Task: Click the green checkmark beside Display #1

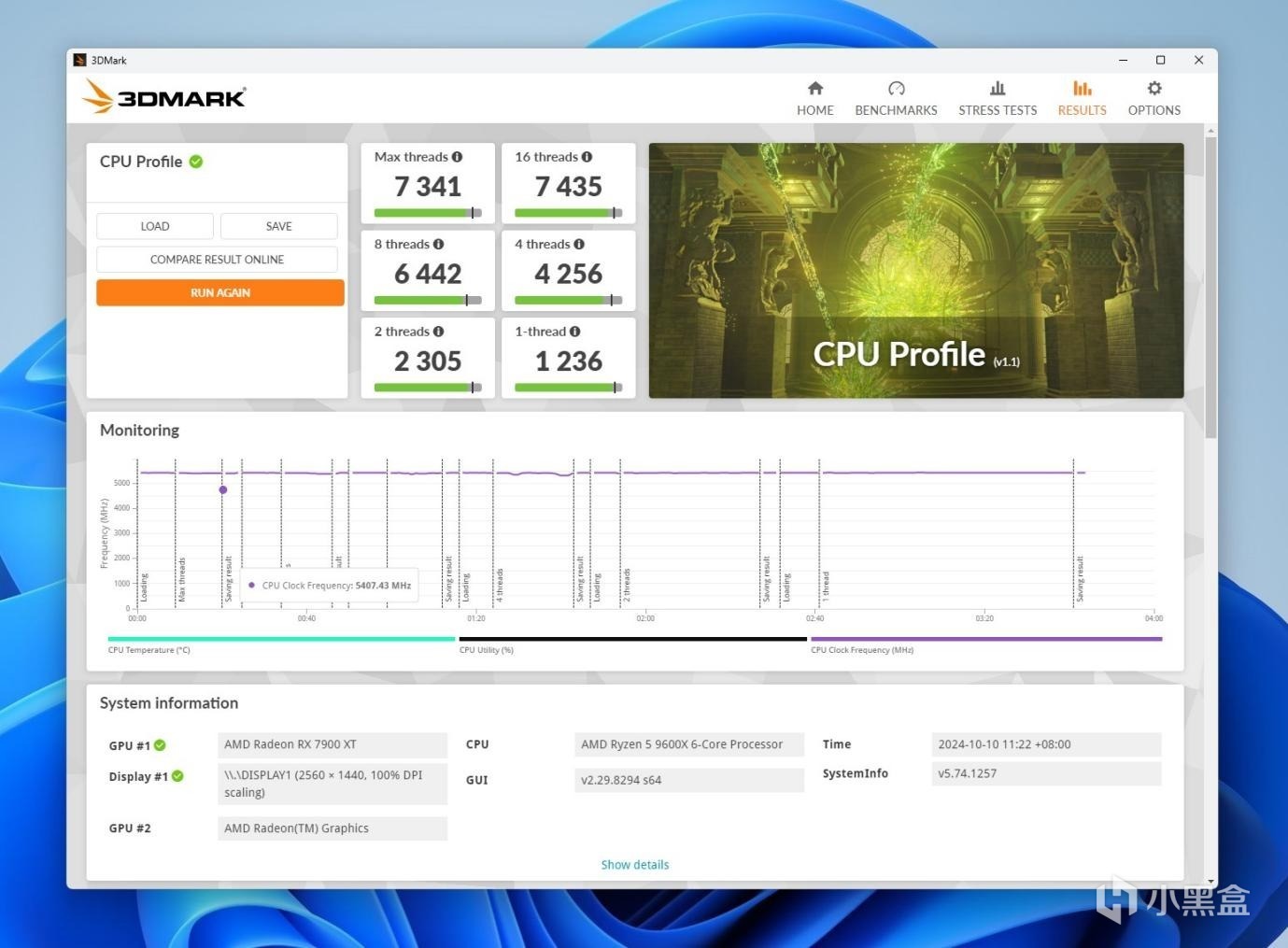Action: (177, 776)
